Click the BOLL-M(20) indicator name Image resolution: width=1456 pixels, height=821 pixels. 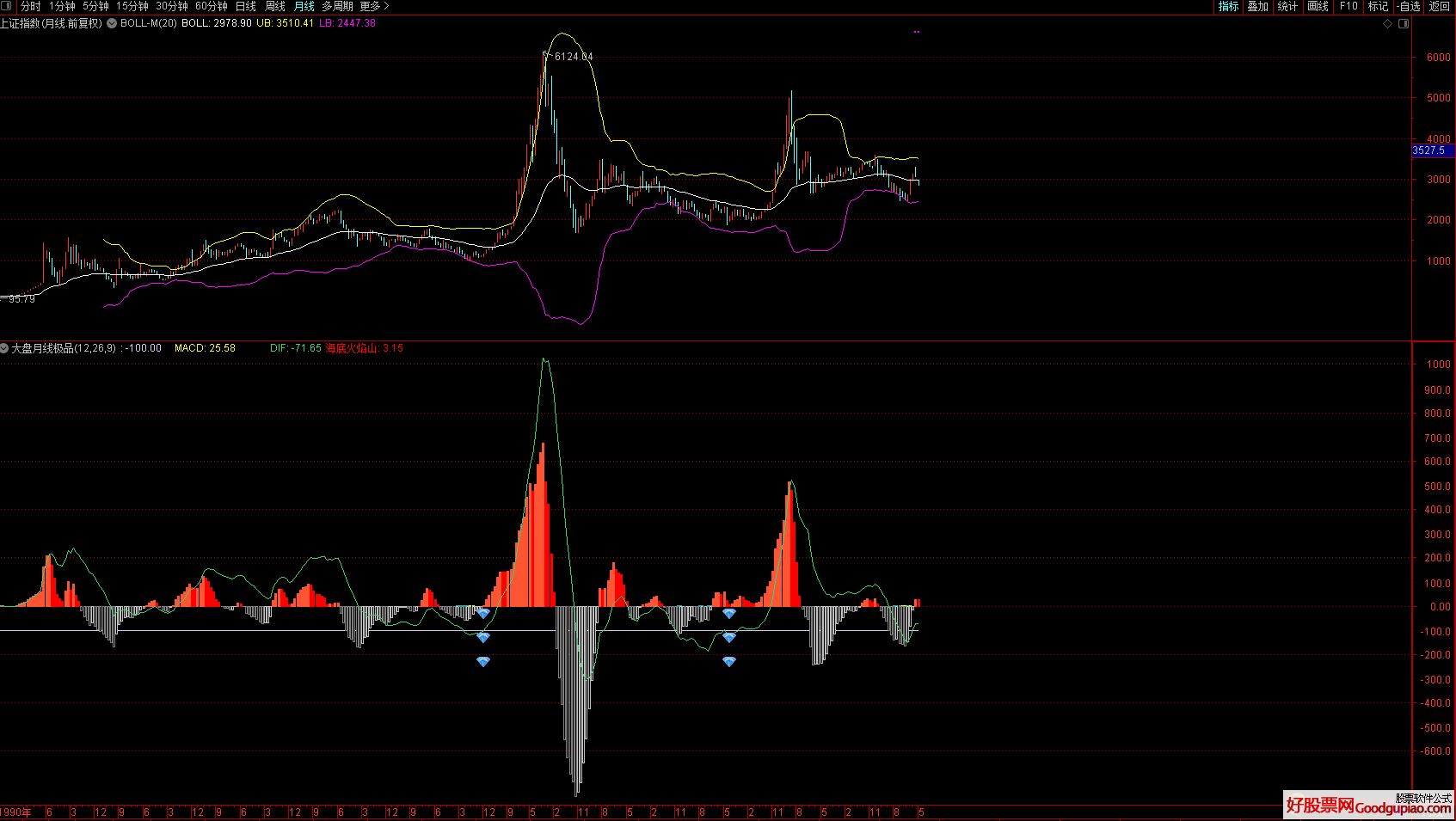coord(148,23)
